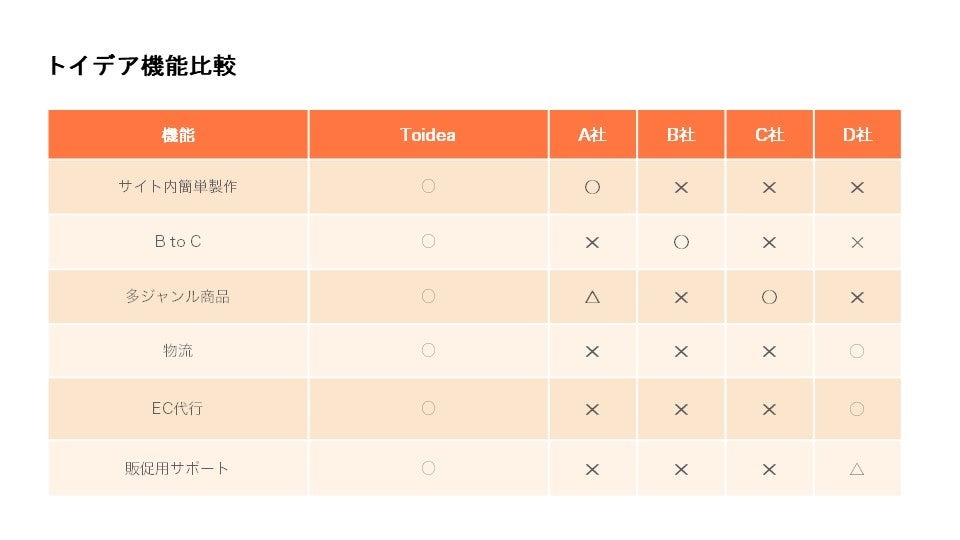Click the triangle in D社's 販促用サポート cell
960x540 pixels.
[857, 468]
